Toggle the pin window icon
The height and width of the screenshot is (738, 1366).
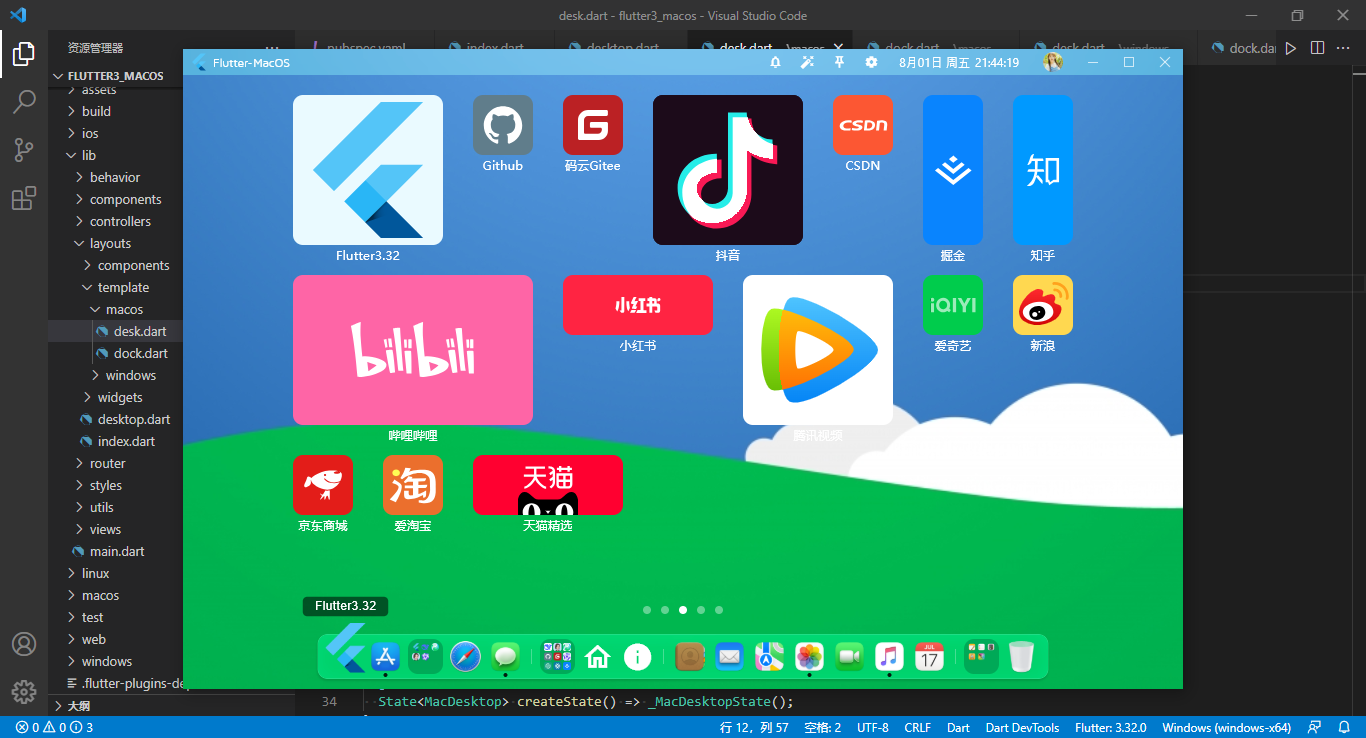839,62
